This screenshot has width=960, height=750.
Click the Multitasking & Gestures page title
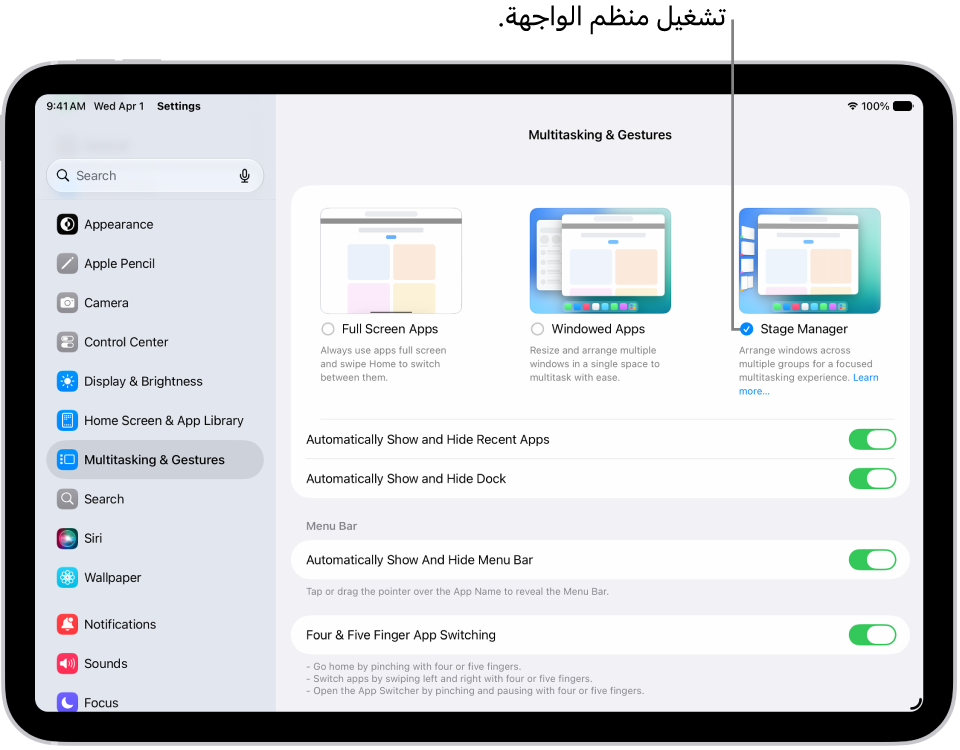599,135
